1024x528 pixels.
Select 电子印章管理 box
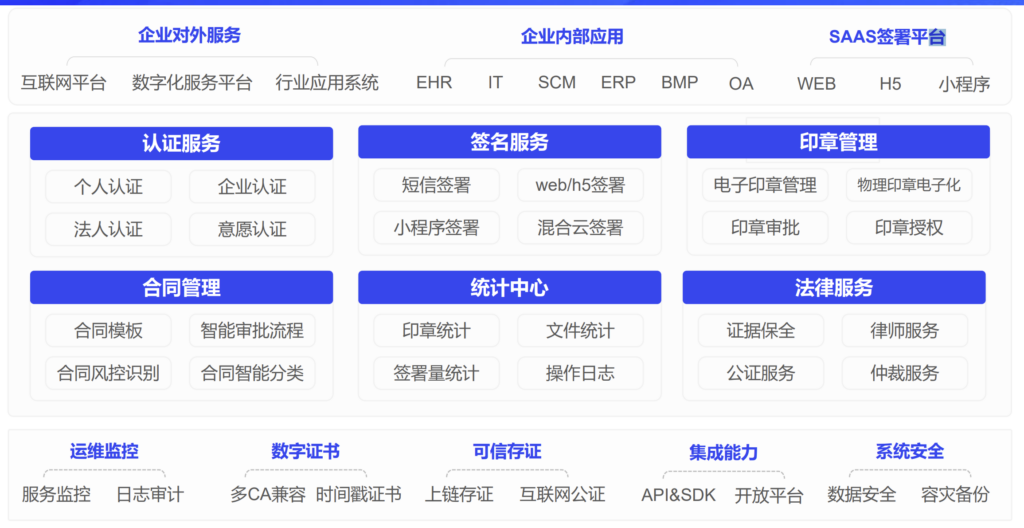pyautogui.click(x=765, y=185)
